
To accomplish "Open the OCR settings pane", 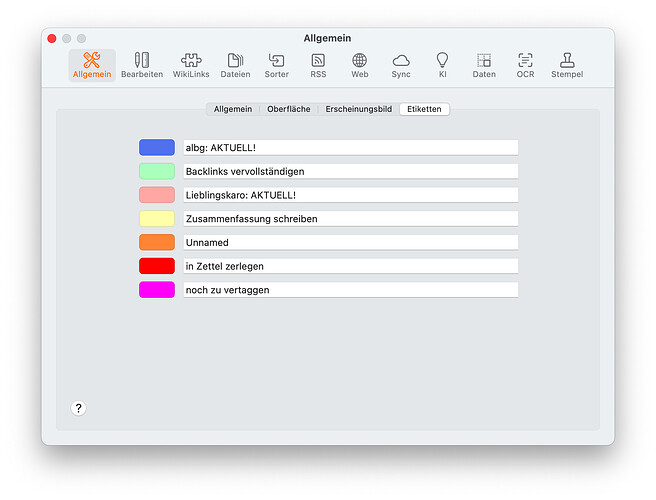I will [525, 65].
